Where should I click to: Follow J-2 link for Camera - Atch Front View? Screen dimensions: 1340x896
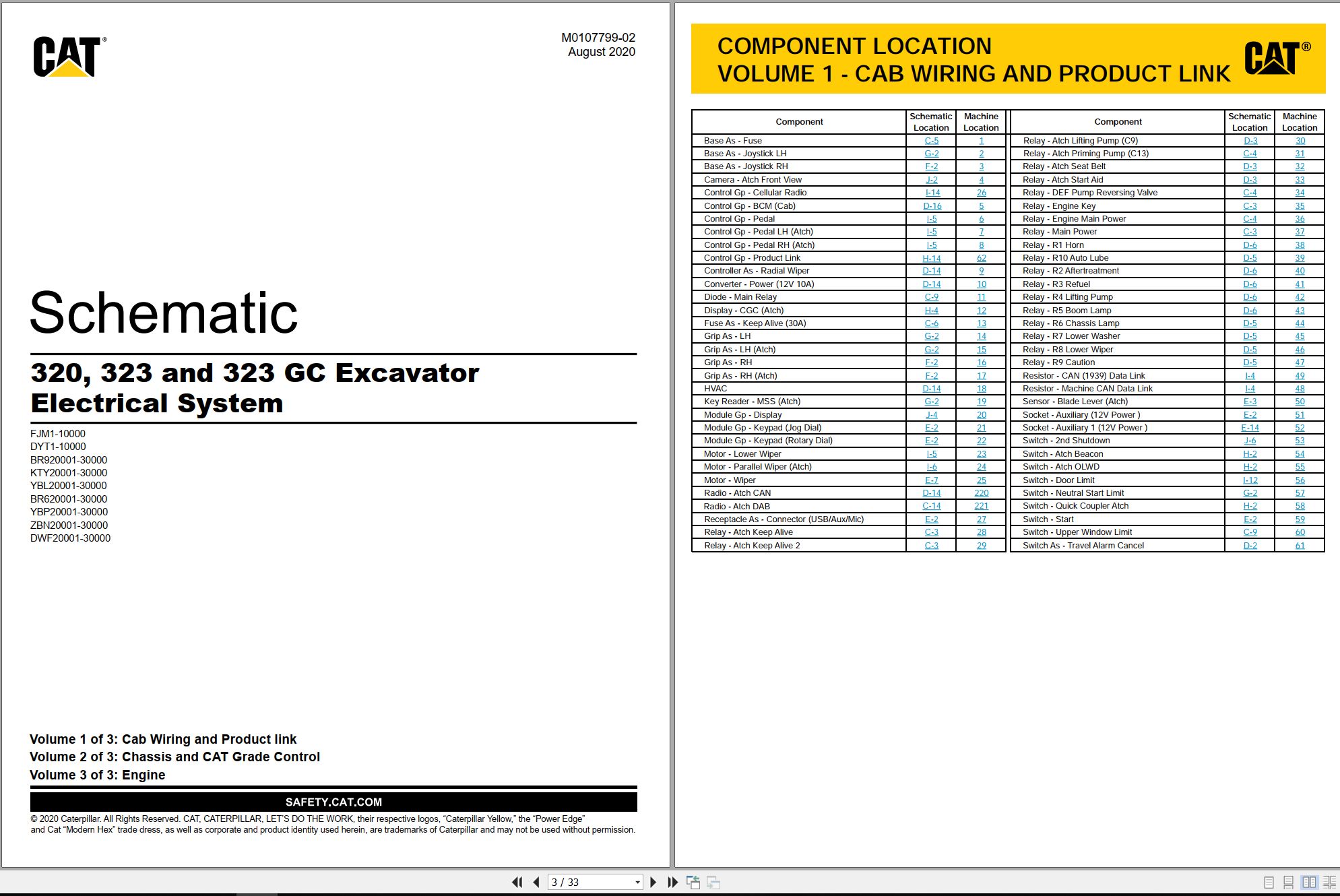(x=931, y=180)
